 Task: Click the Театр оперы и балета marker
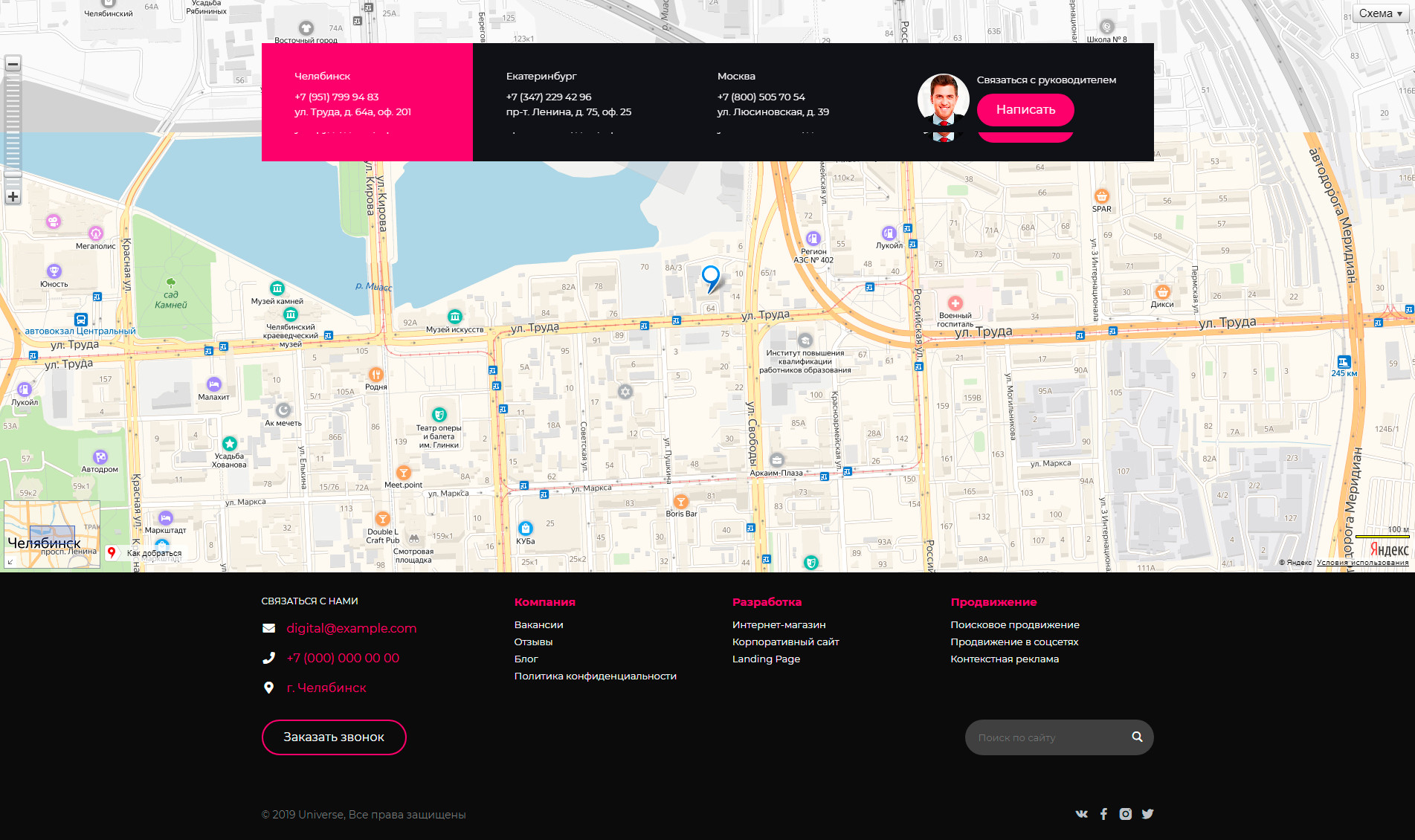coord(439,415)
